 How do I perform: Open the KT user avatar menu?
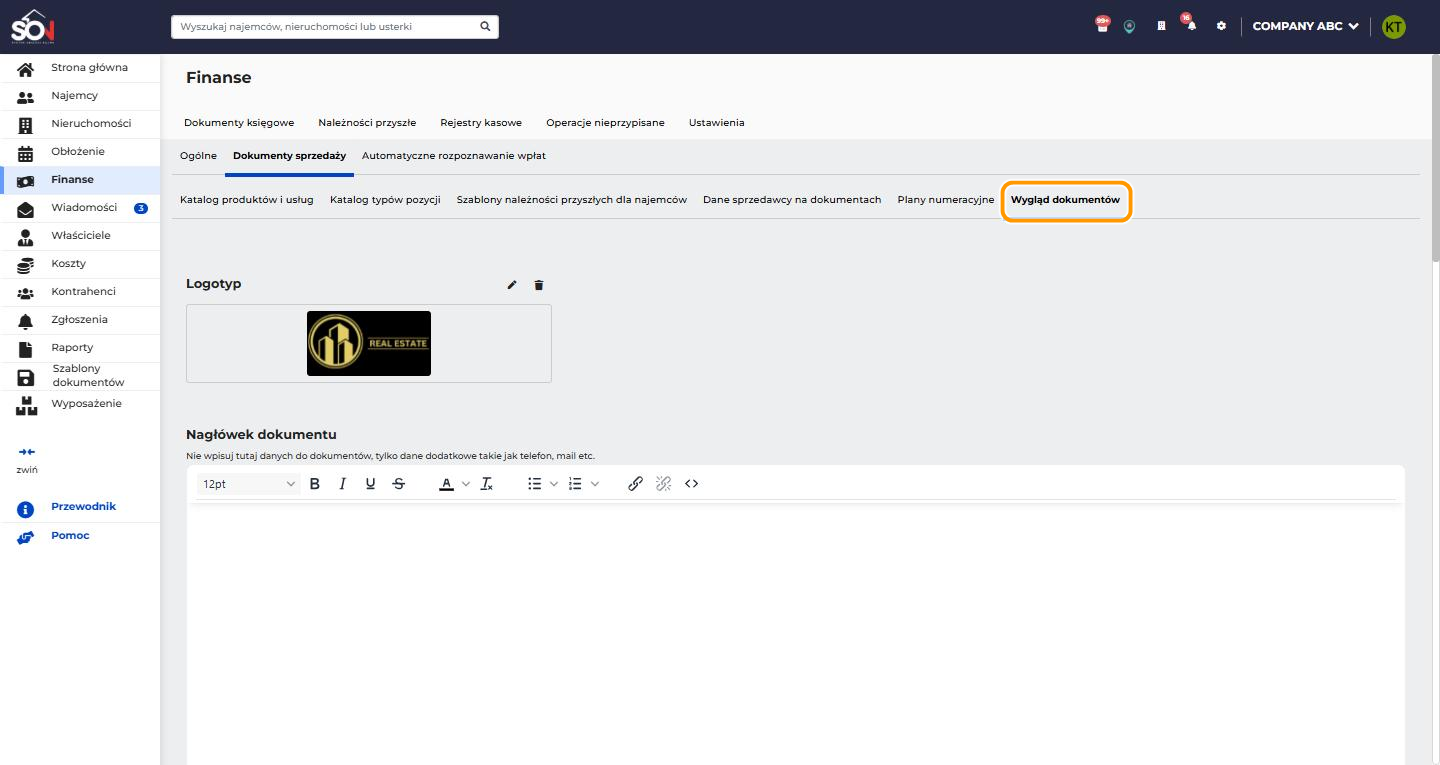click(x=1393, y=27)
